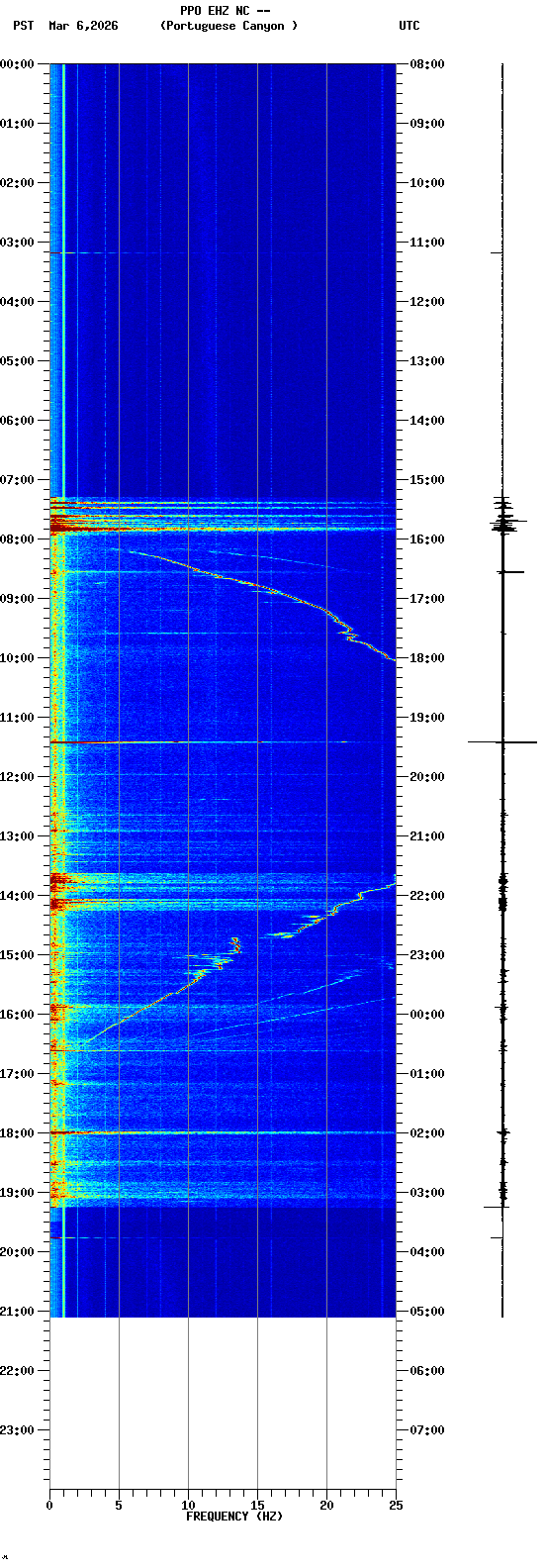Click the '(Portuguese Canyon )' label

pyautogui.click(x=228, y=26)
